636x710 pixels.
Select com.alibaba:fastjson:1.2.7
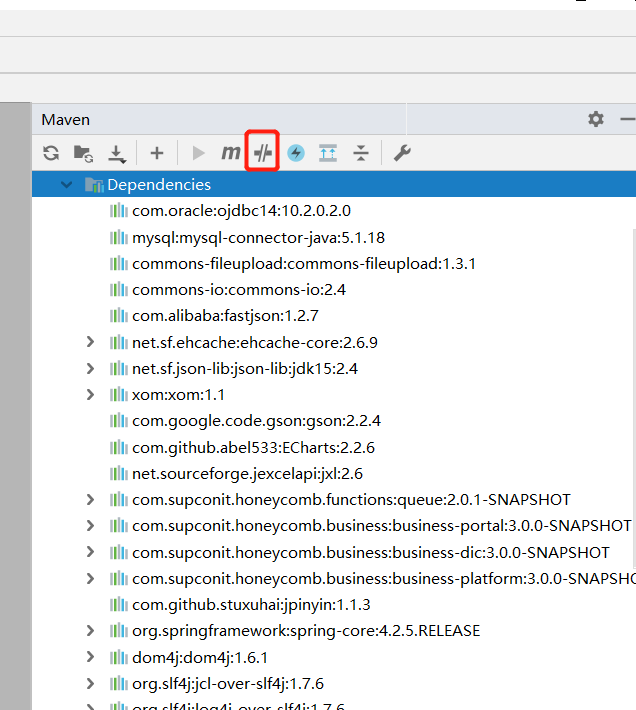(225, 316)
